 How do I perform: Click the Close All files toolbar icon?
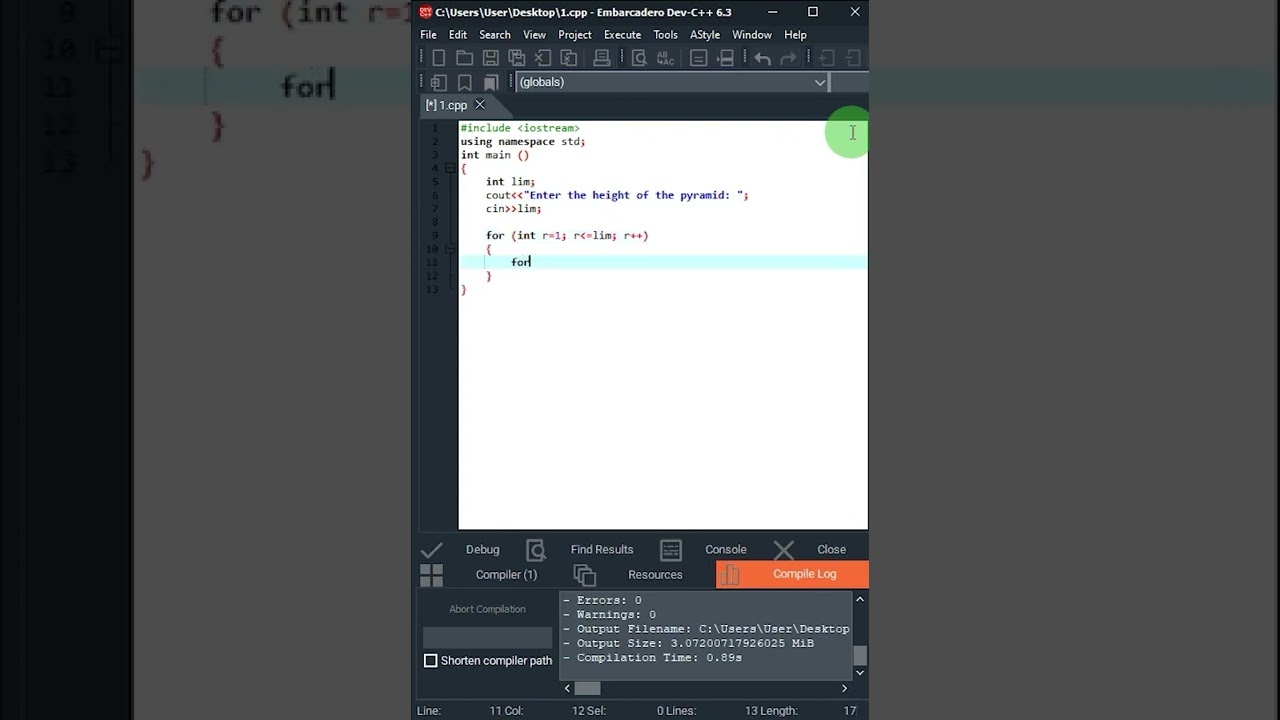[569, 58]
